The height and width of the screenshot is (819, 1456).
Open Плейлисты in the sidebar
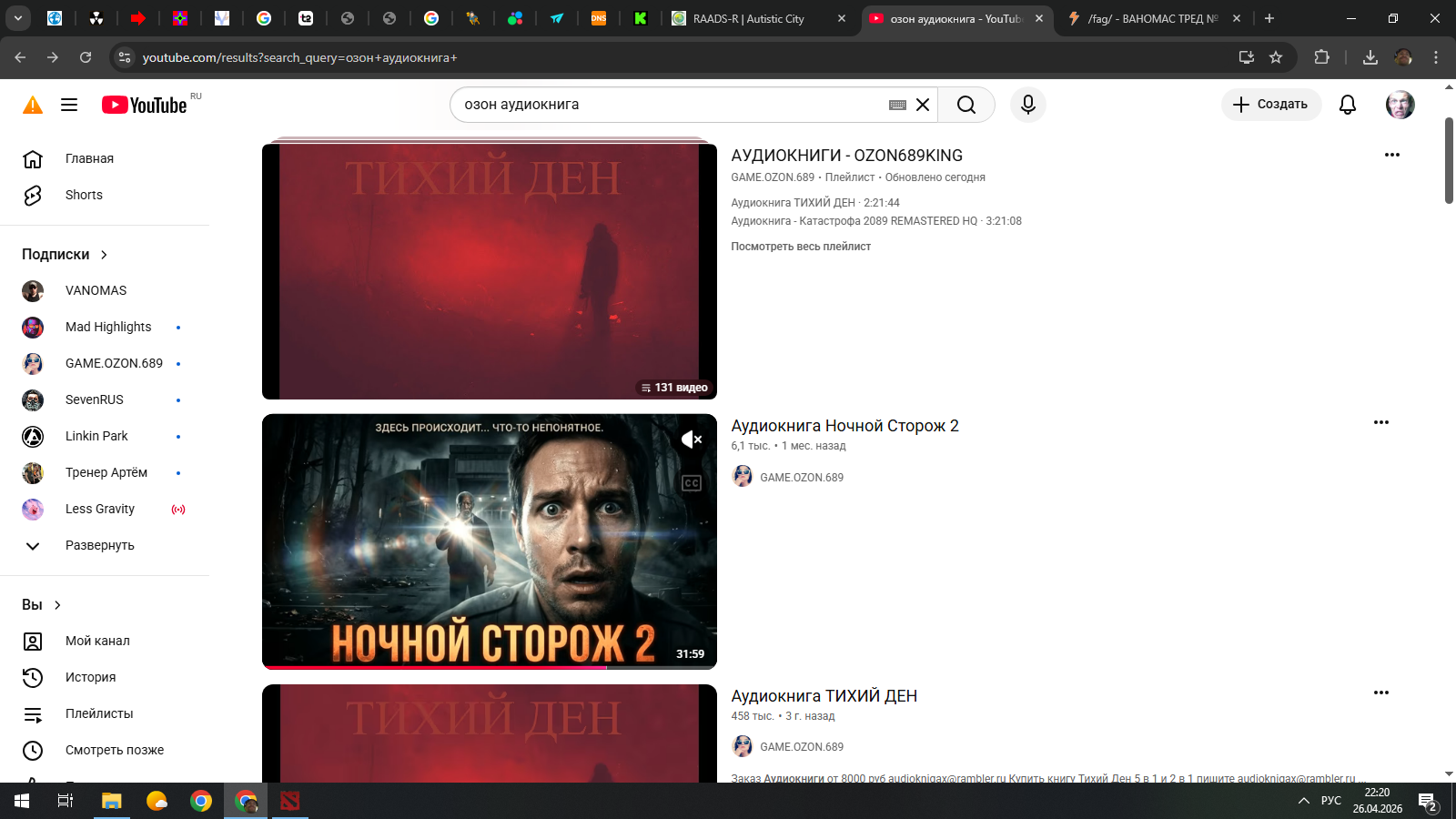pyautogui.click(x=99, y=714)
